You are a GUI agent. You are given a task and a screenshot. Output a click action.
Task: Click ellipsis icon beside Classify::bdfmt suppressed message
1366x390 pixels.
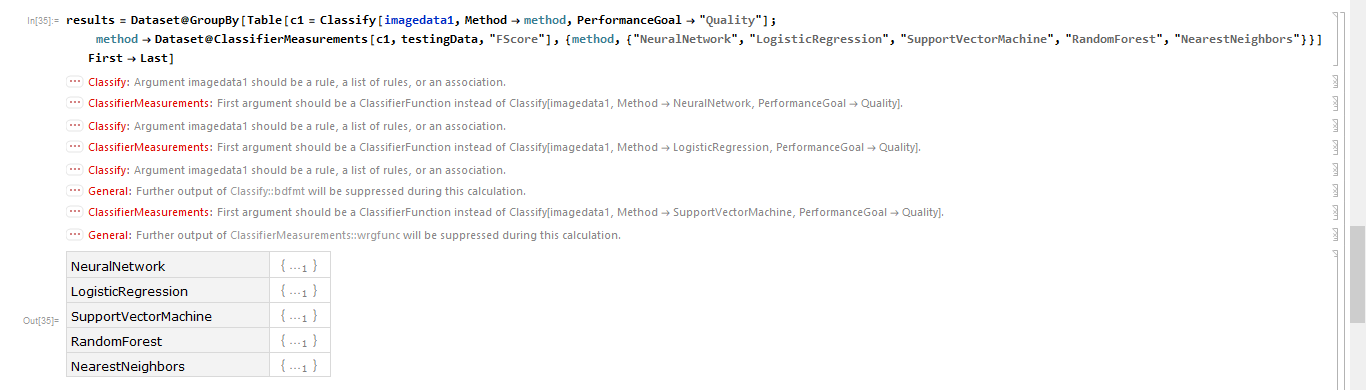coord(74,191)
